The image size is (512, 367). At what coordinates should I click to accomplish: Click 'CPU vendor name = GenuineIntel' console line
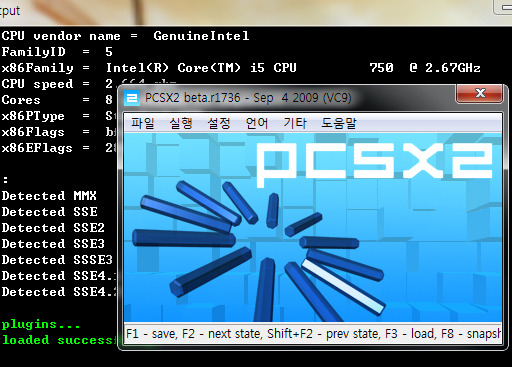(125, 36)
